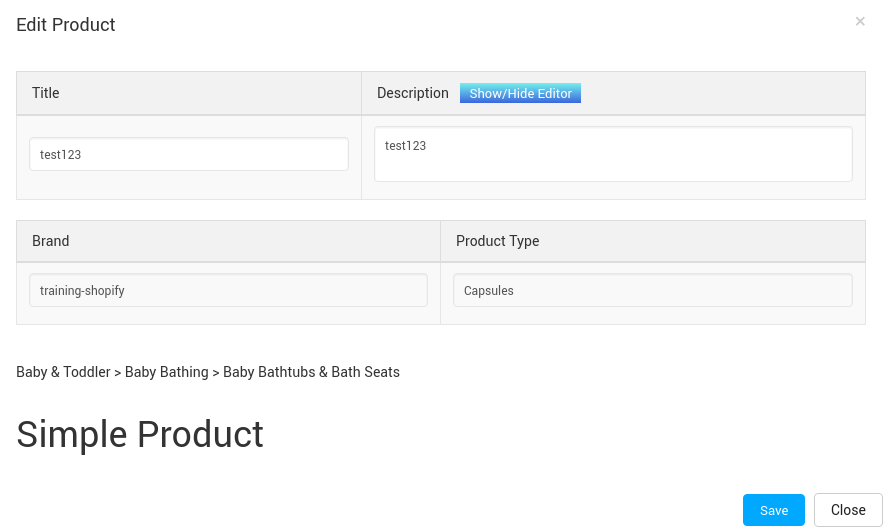Click the separator after Baby & Toddler

tap(117, 373)
